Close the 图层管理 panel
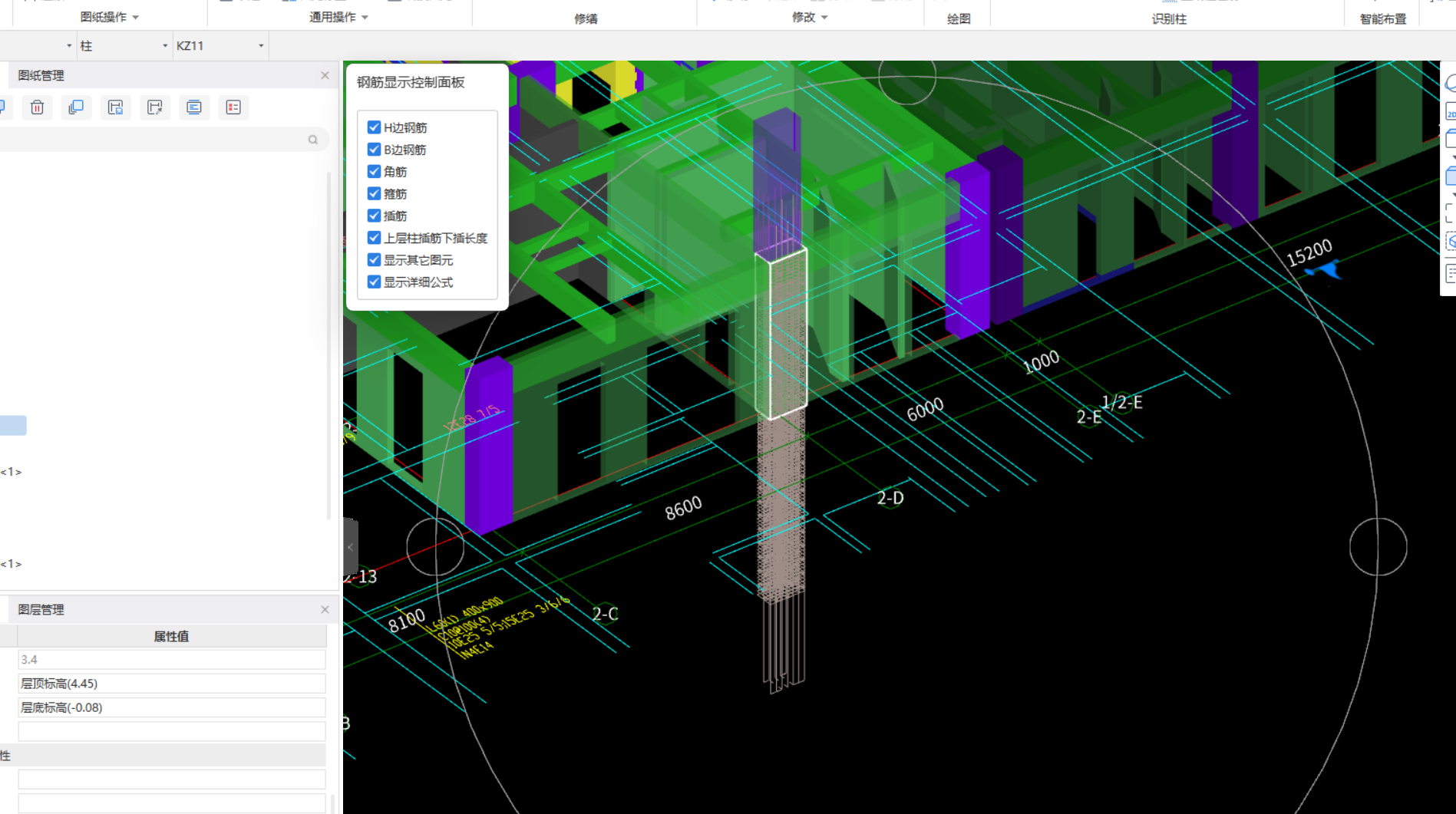 pos(325,609)
